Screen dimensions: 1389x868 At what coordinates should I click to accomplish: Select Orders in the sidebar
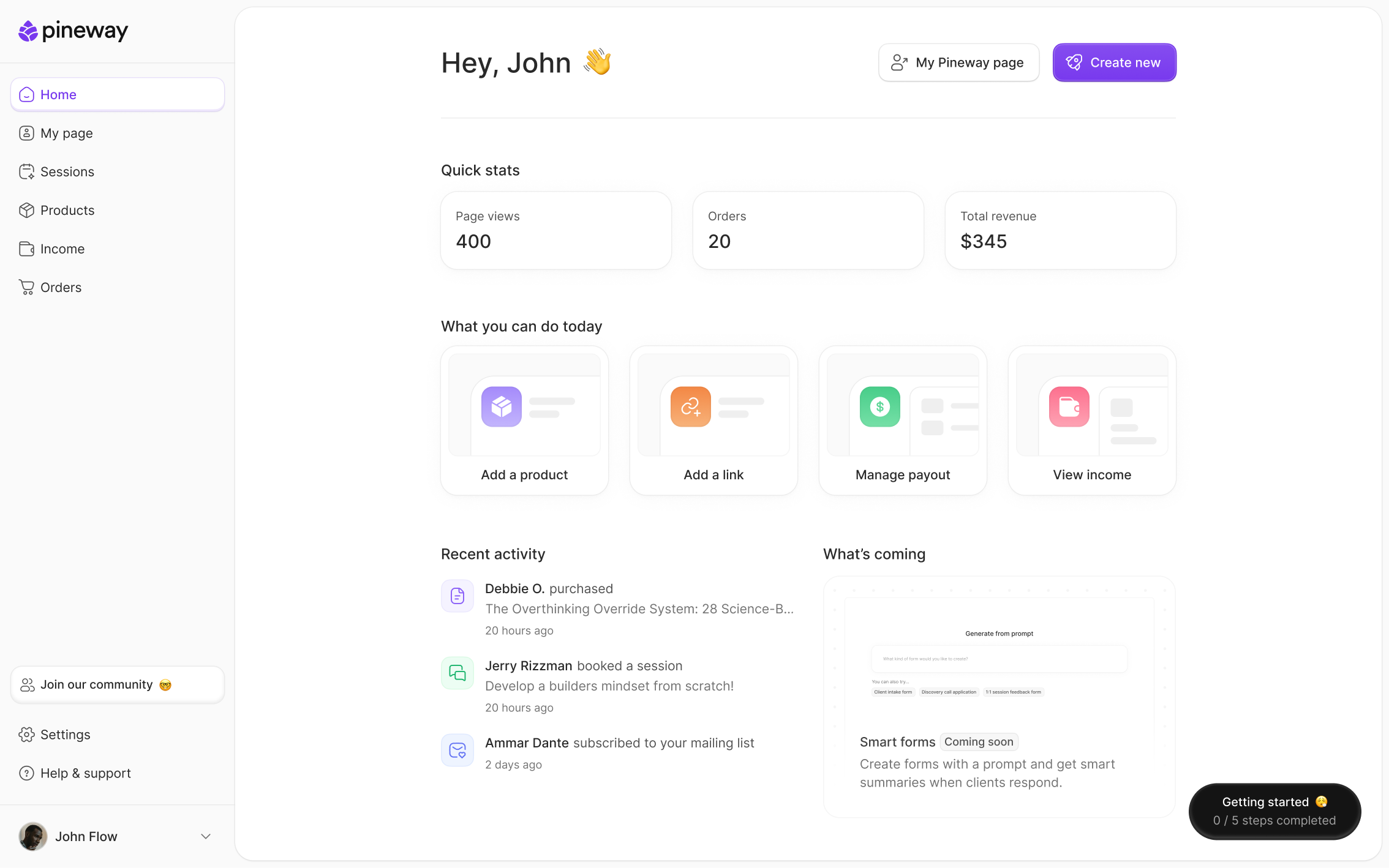tap(61, 288)
